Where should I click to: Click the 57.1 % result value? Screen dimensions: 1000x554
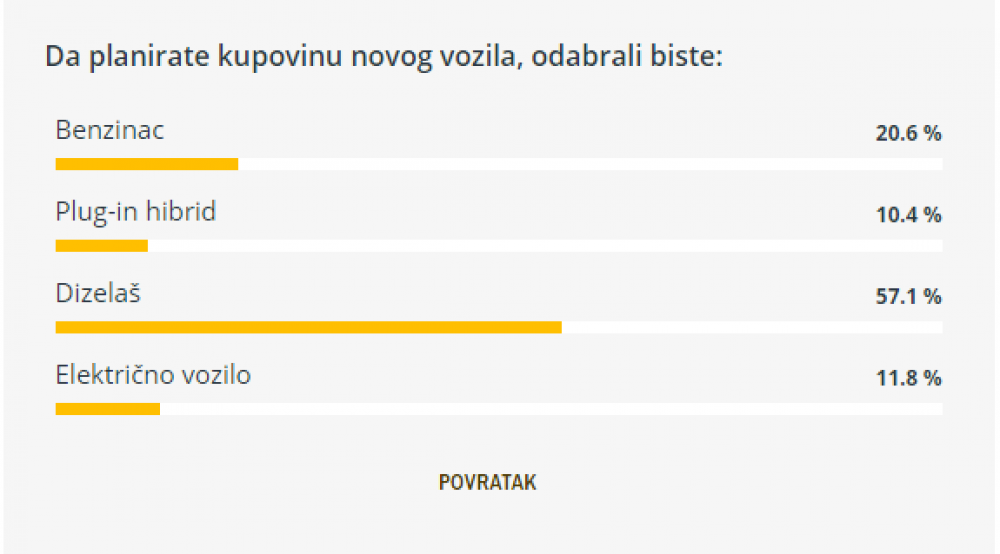(x=908, y=296)
